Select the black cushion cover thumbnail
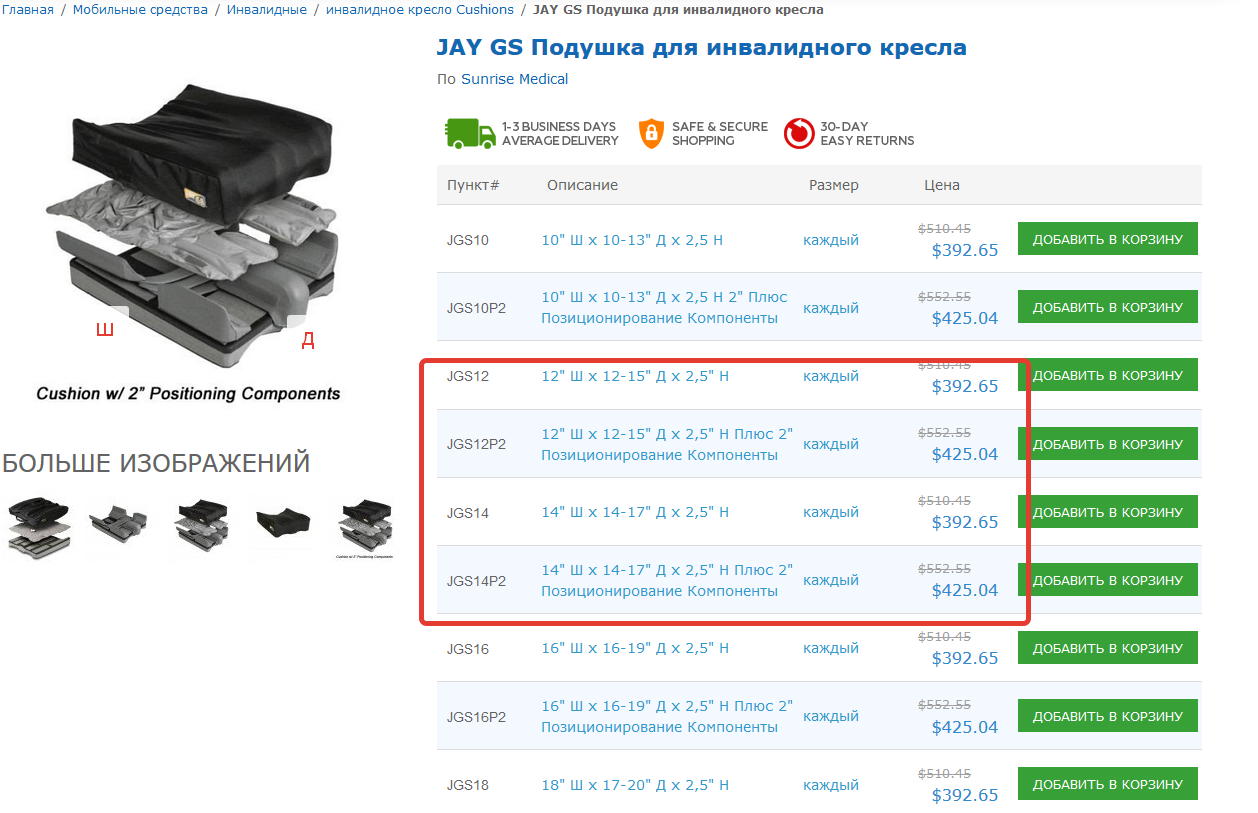This screenshot has height=813, width=1258. 283,524
